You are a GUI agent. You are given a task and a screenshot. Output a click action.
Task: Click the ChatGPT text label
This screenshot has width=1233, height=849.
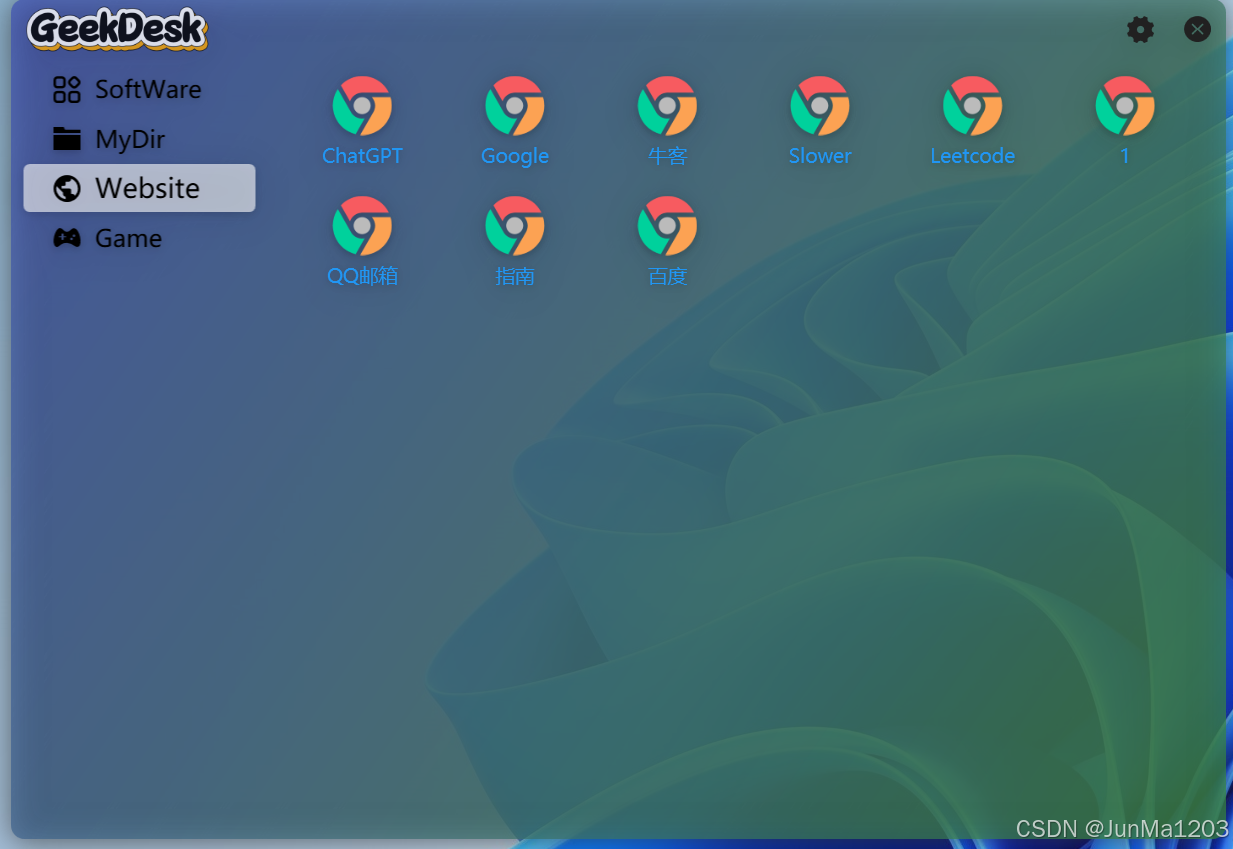pyautogui.click(x=362, y=156)
